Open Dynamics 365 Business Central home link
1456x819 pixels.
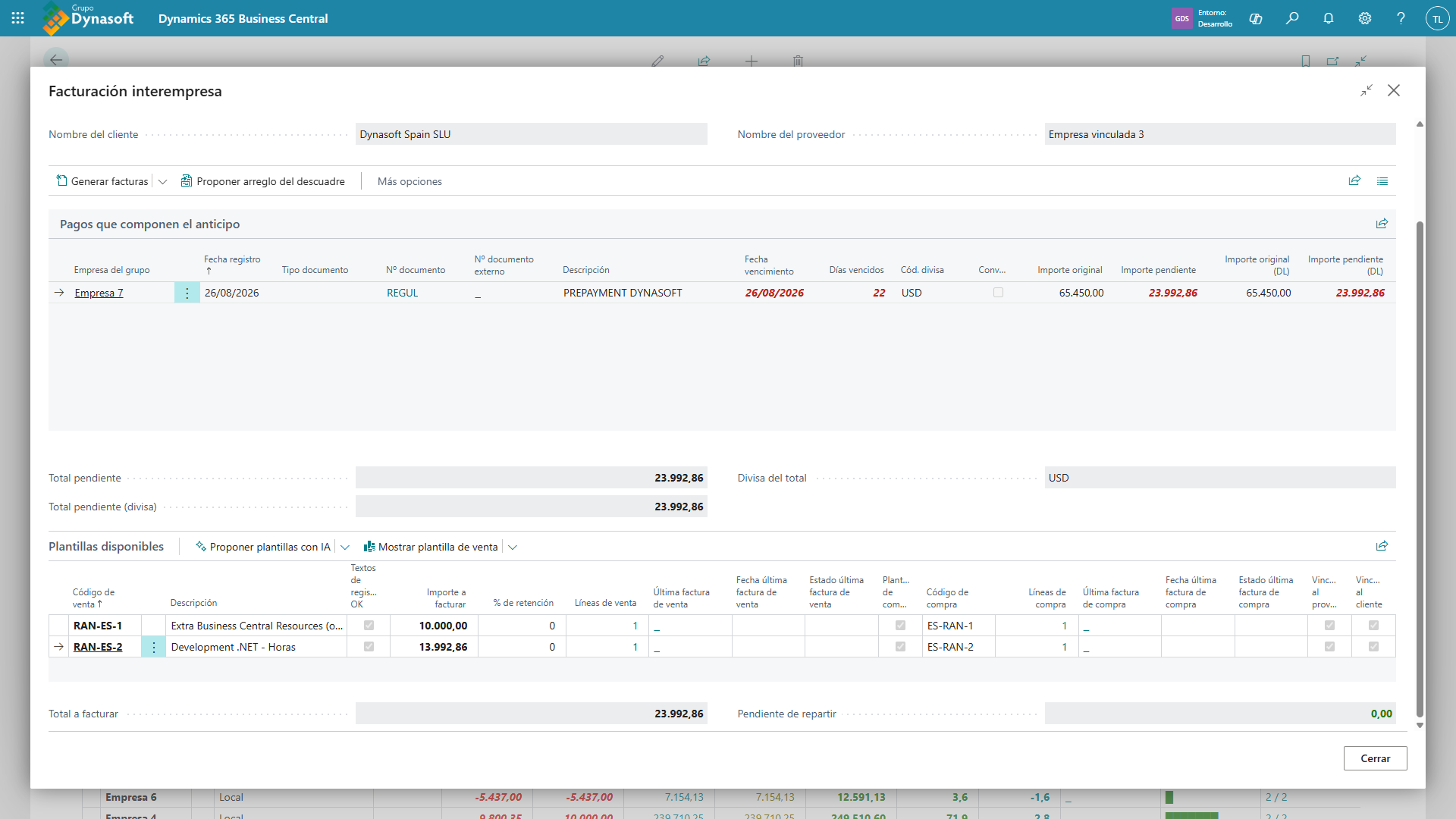pos(243,18)
